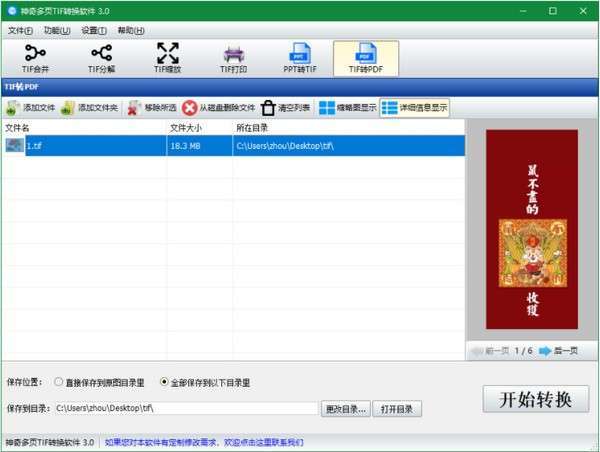Click the 更改目录 button
600x452 pixels.
click(x=346, y=409)
